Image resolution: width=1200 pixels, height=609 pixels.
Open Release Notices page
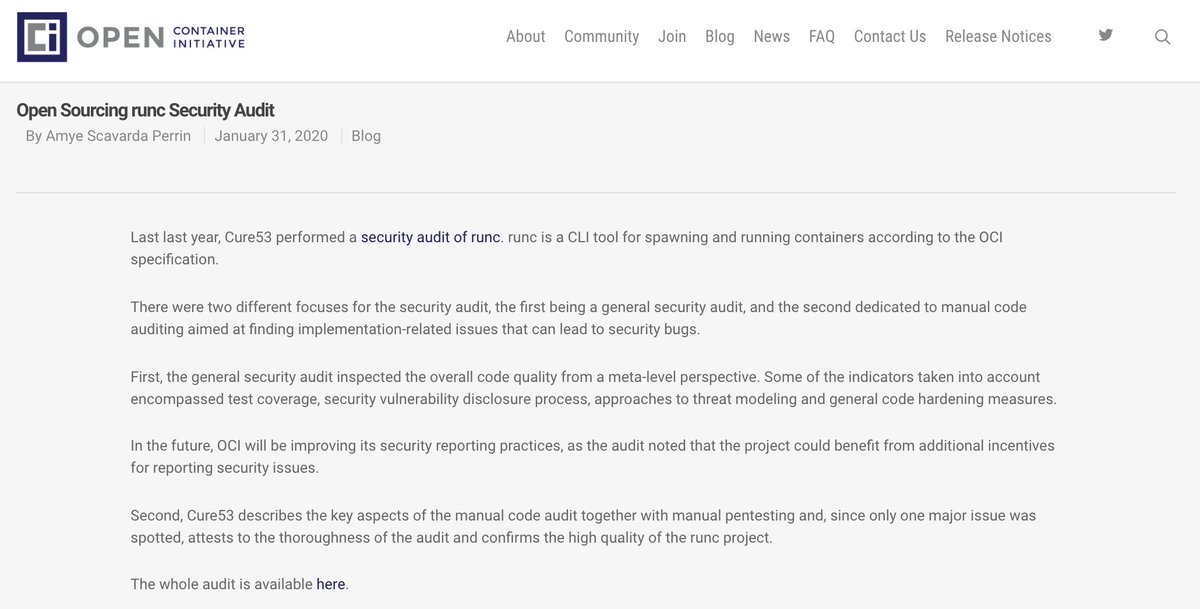coord(998,36)
